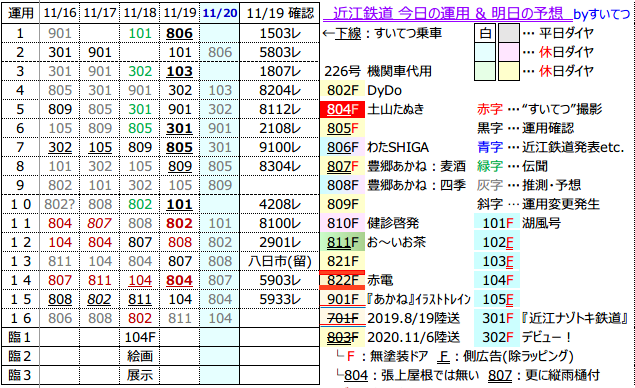Select the 802F DyDo legend entry

pos(361,90)
